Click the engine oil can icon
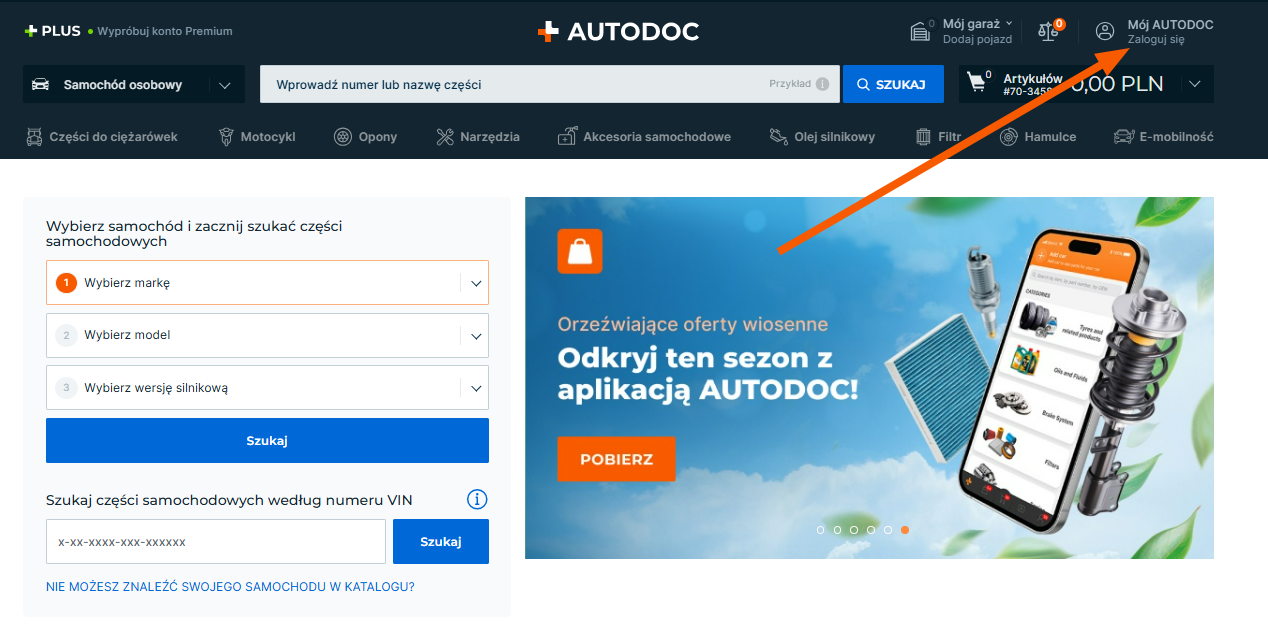The width and height of the screenshot is (1268, 641). tap(778, 137)
